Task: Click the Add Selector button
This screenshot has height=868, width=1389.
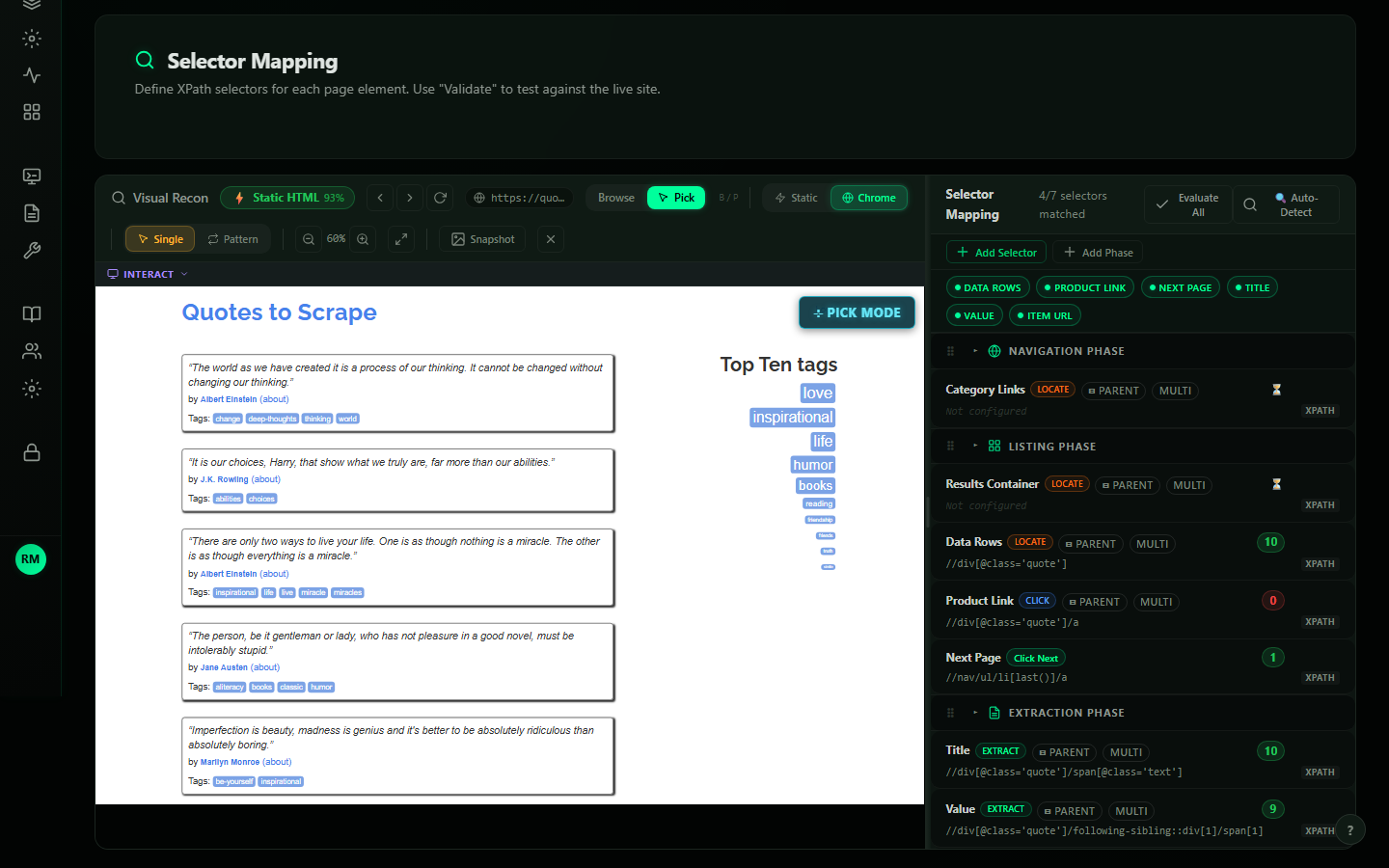Action: [x=997, y=253]
